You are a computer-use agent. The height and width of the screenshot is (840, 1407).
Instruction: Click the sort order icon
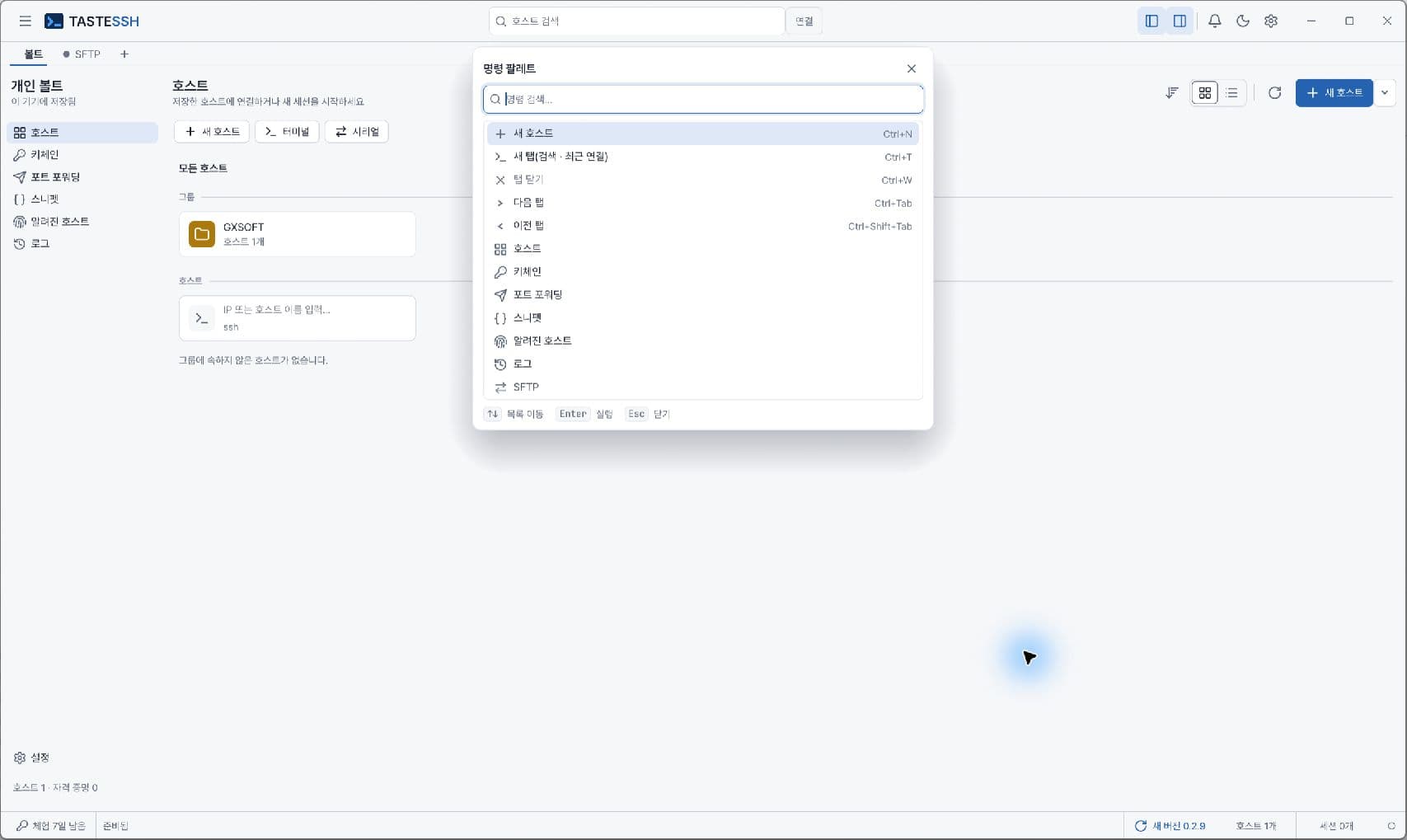1171,93
